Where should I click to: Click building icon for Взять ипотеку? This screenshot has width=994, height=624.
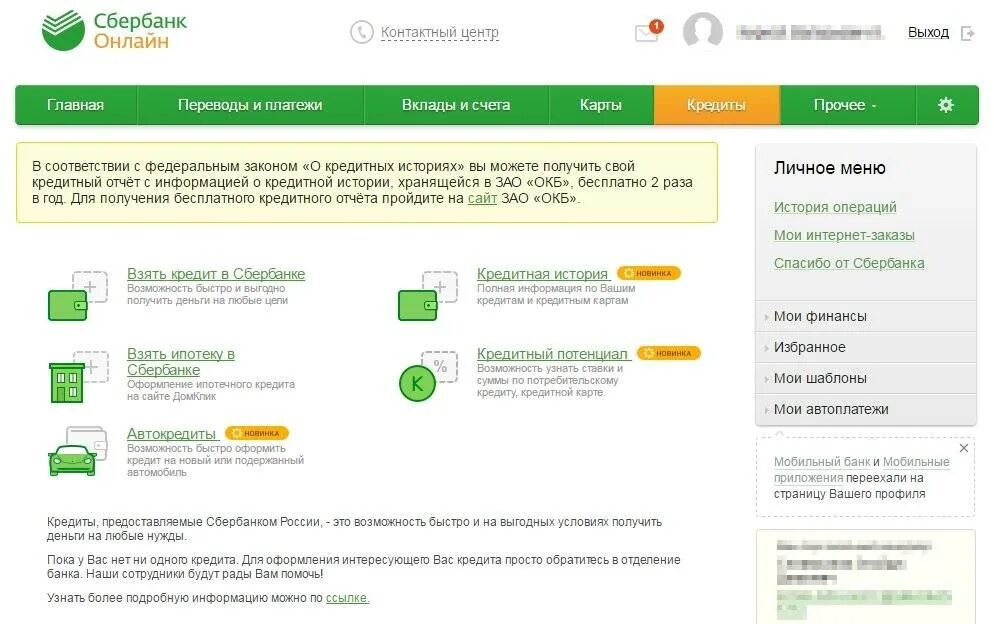click(x=79, y=377)
